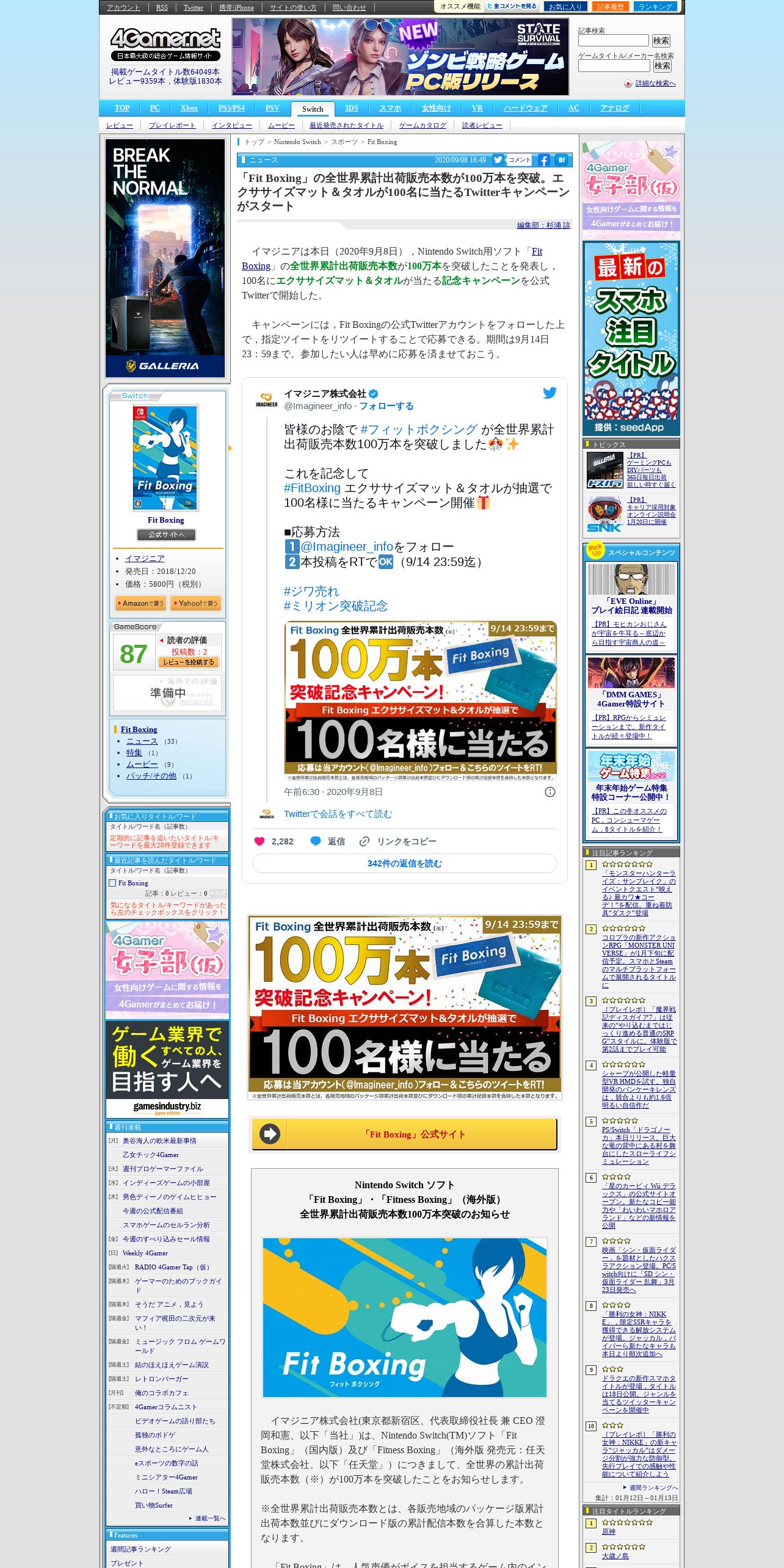Click the 記事履歴 button in top bar
784x1568 pixels.
tap(611, 6)
